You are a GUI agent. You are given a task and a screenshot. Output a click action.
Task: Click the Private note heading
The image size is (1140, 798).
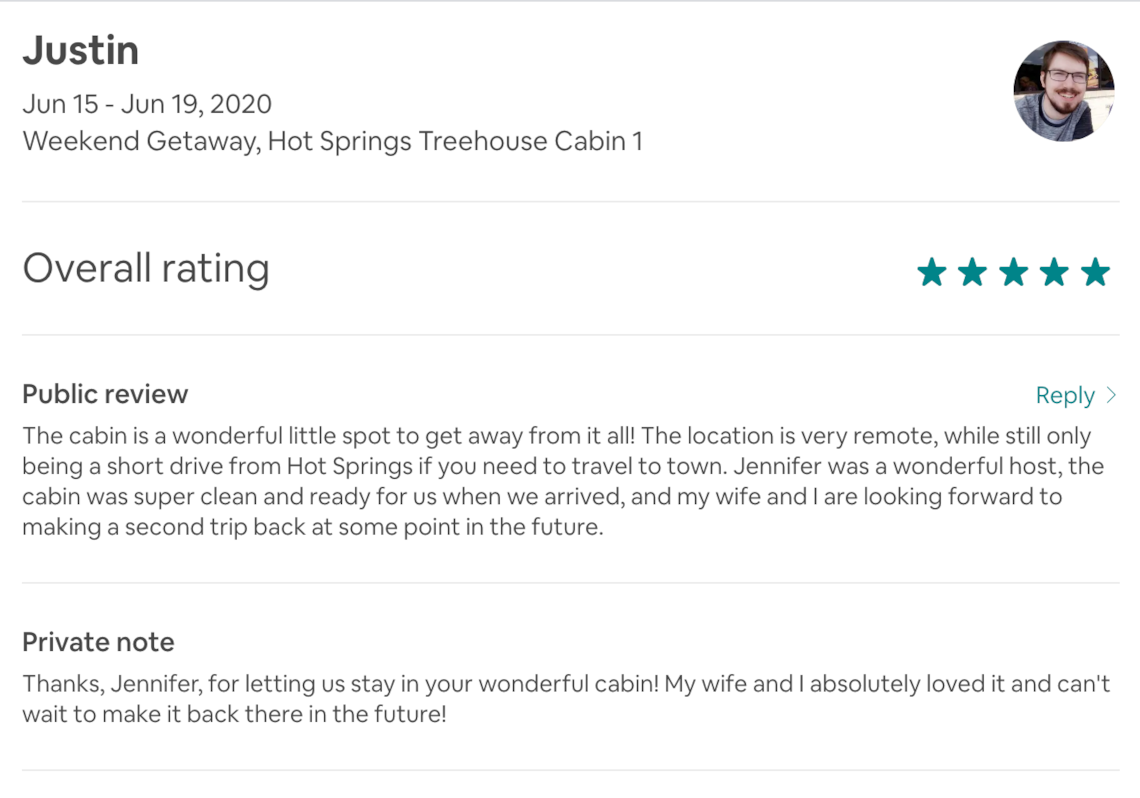(x=98, y=642)
